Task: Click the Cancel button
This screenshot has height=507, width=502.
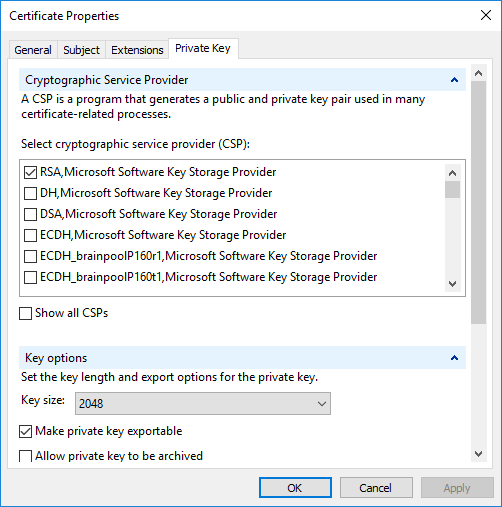Action: tap(376, 488)
